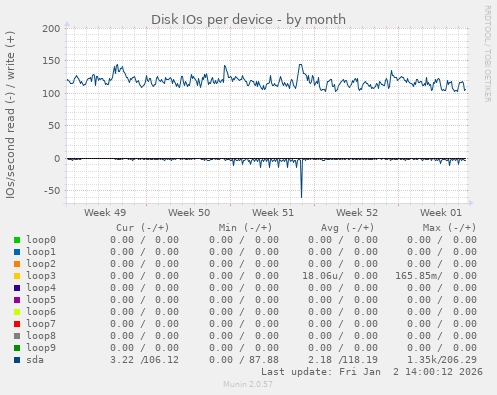Click the Max (-/+) column header
The width and height of the screenshot is (497, 395).
tap(449, 228)
